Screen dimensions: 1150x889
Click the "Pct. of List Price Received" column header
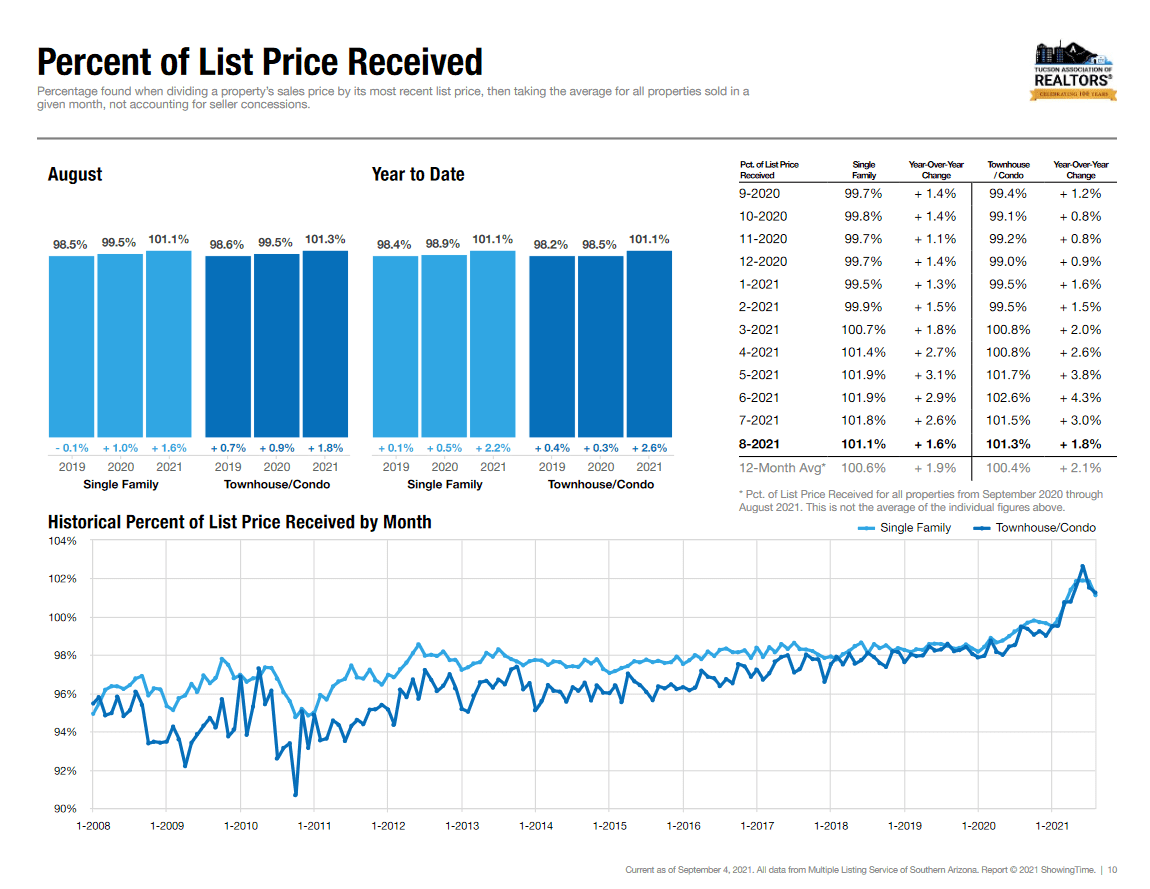coord(769,169)
